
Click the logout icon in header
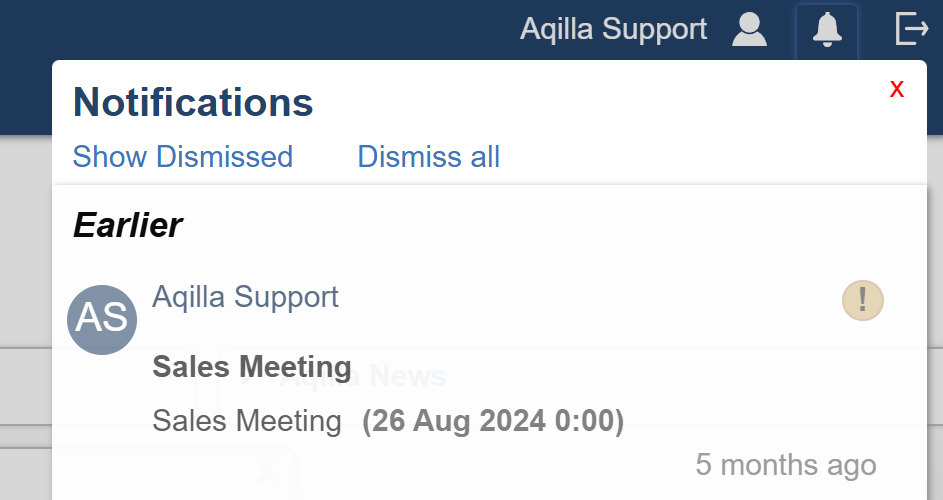tap(911, 29)
